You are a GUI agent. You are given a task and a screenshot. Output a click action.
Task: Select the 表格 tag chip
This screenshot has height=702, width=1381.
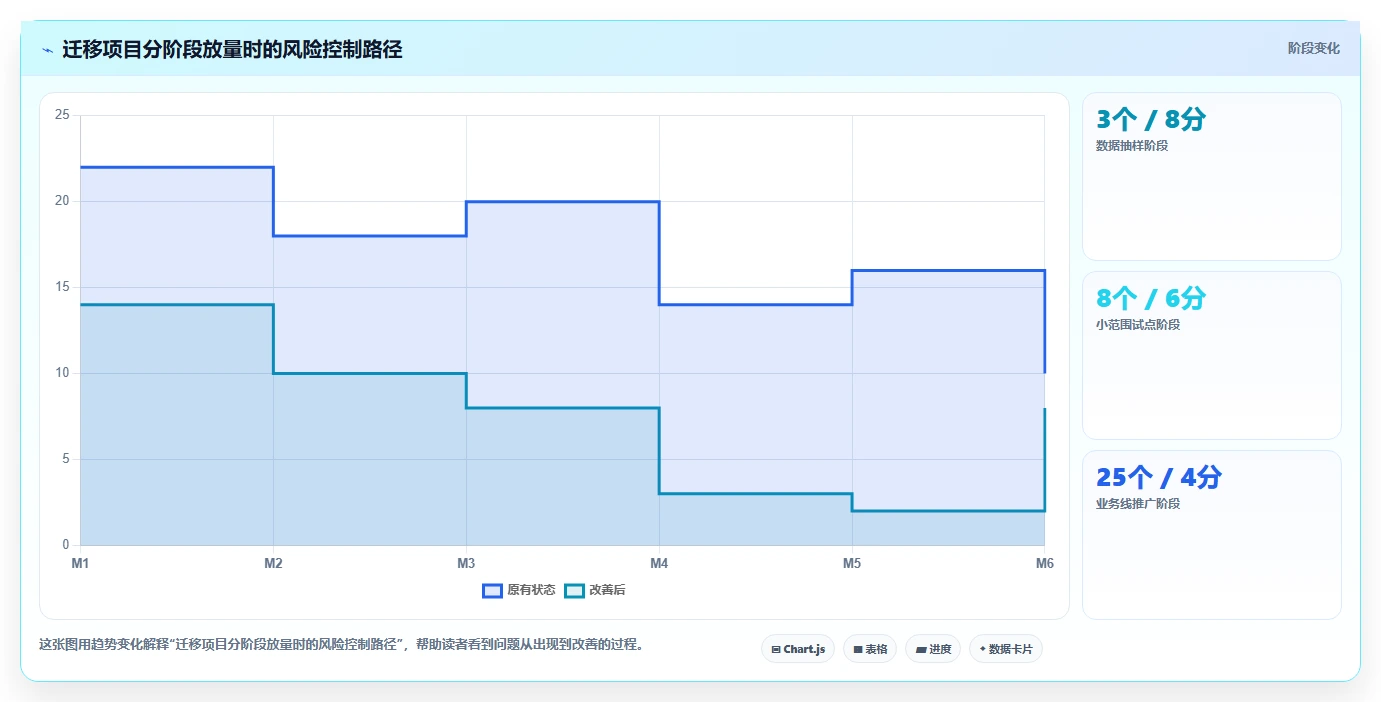coord(870,649)
